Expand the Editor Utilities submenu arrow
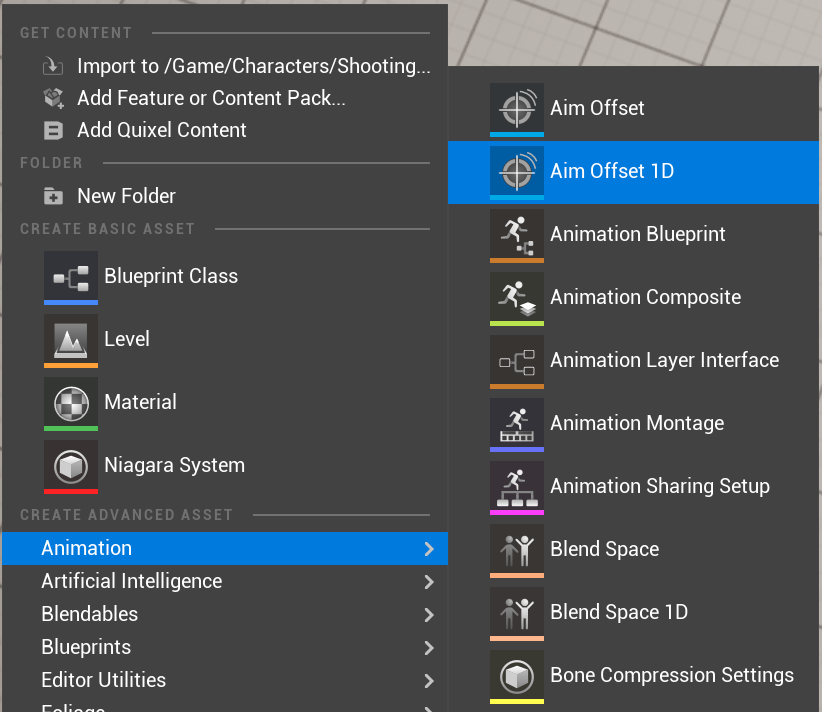The width and height of the screenshot is (822, 712). 429,680
